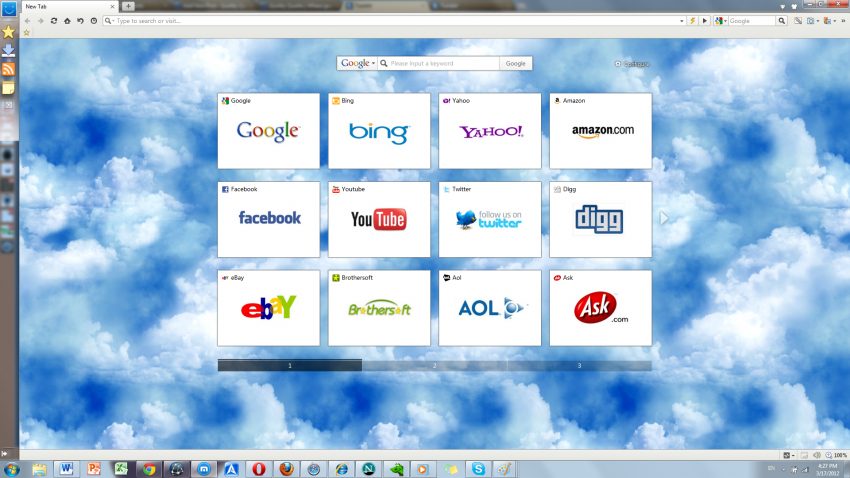Image resolution: width=850 pixels, height=478 pixels.
Task: Switch to quick access page 3
Action: 579,366
